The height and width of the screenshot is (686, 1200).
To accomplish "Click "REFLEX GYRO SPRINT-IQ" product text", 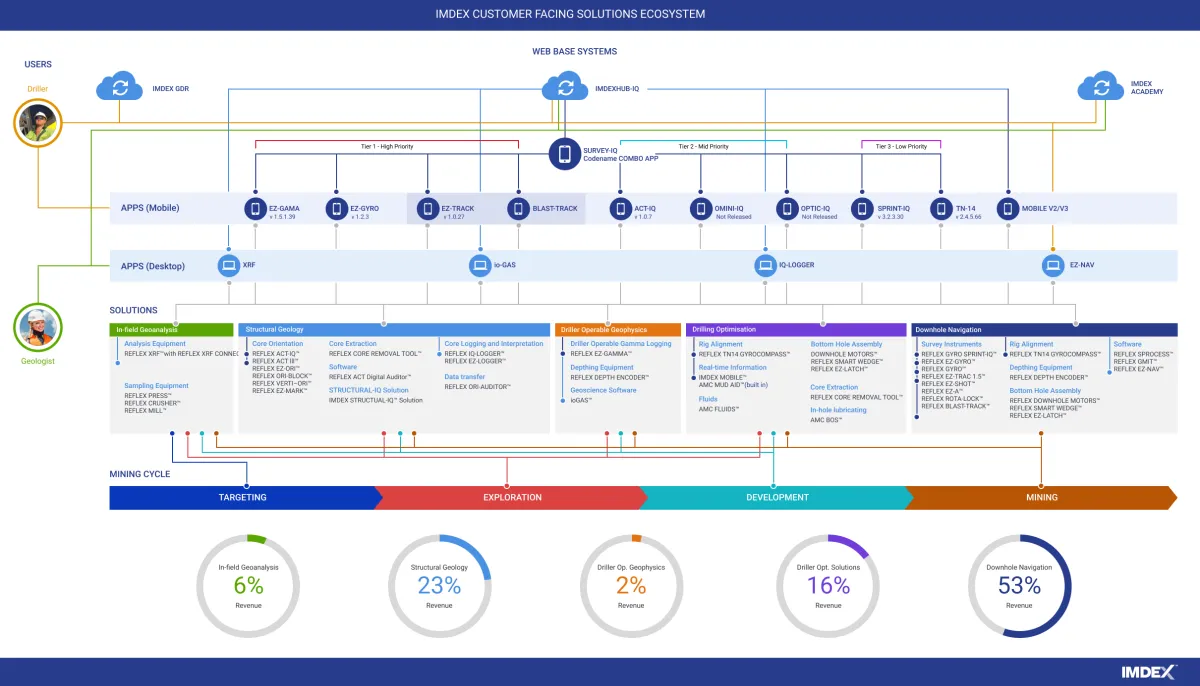I will 960,354.
